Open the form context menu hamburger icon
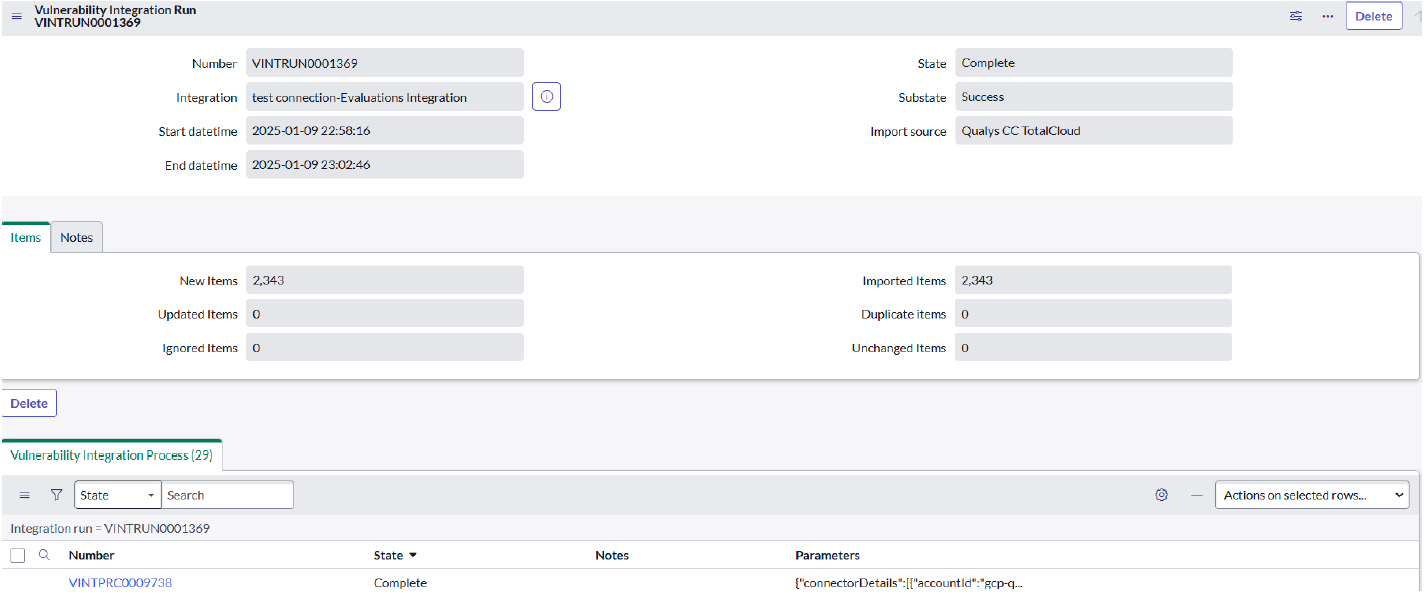Screen dimensions: 1425x600 point(16,16)
